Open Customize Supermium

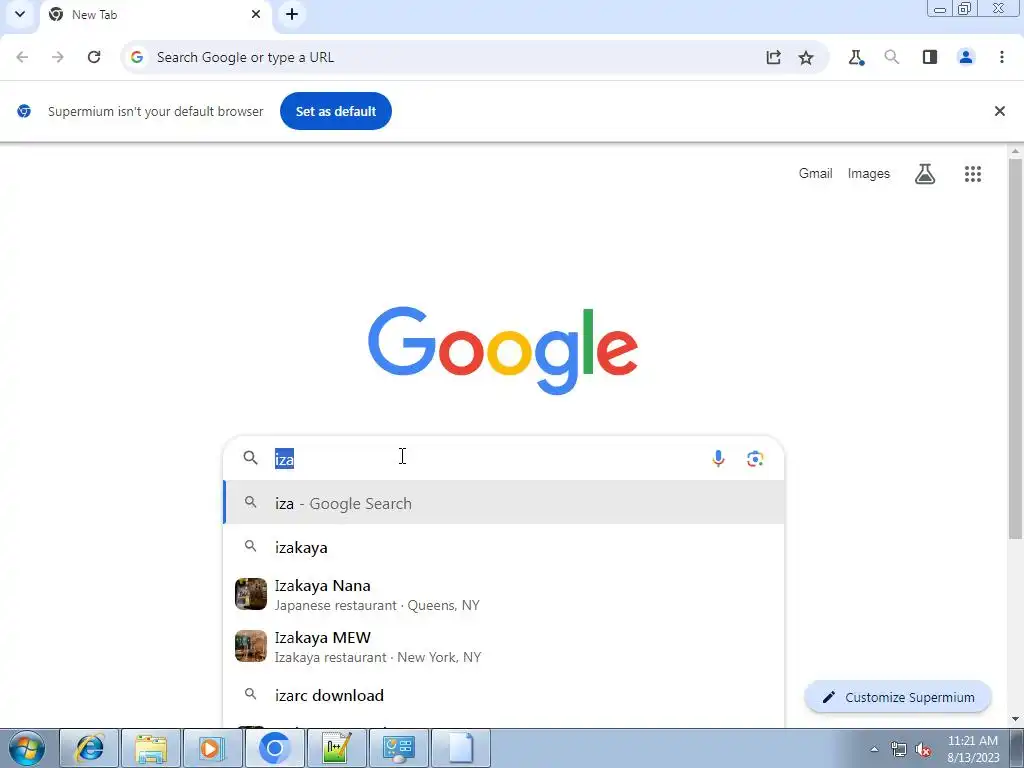point(898,697)
